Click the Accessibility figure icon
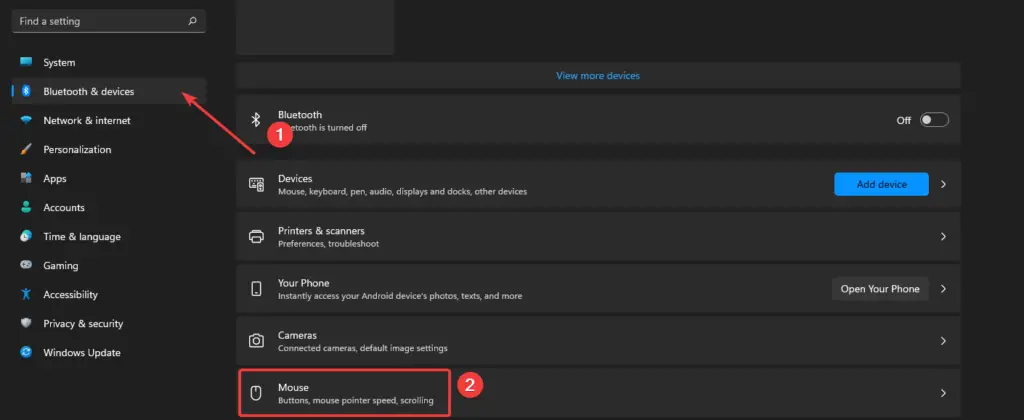 [26, 295]
